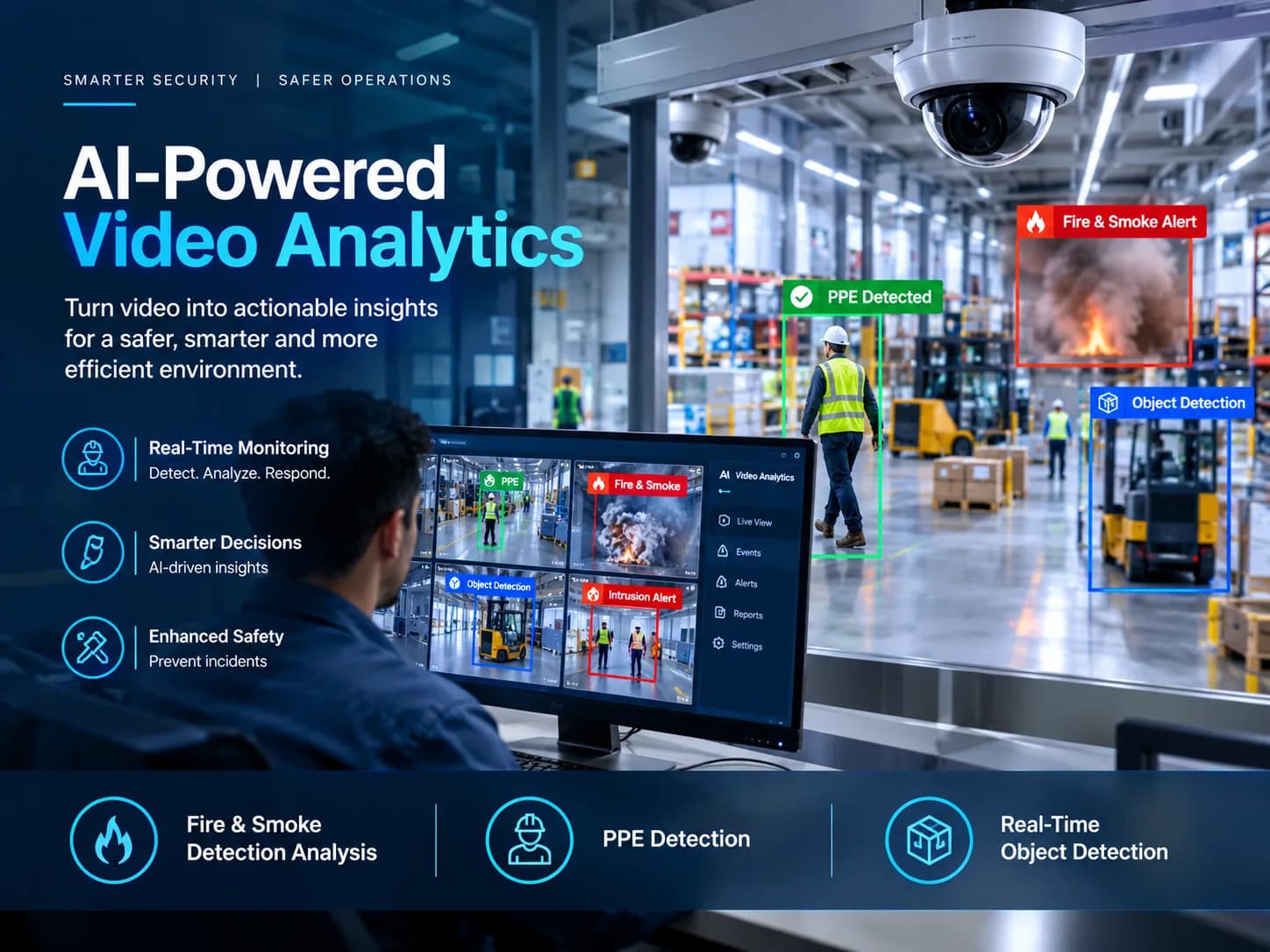Click the flame icon on monitor Fire & Smoke tag
Viewport: 1270px width, 952px height.
[599, 483]
